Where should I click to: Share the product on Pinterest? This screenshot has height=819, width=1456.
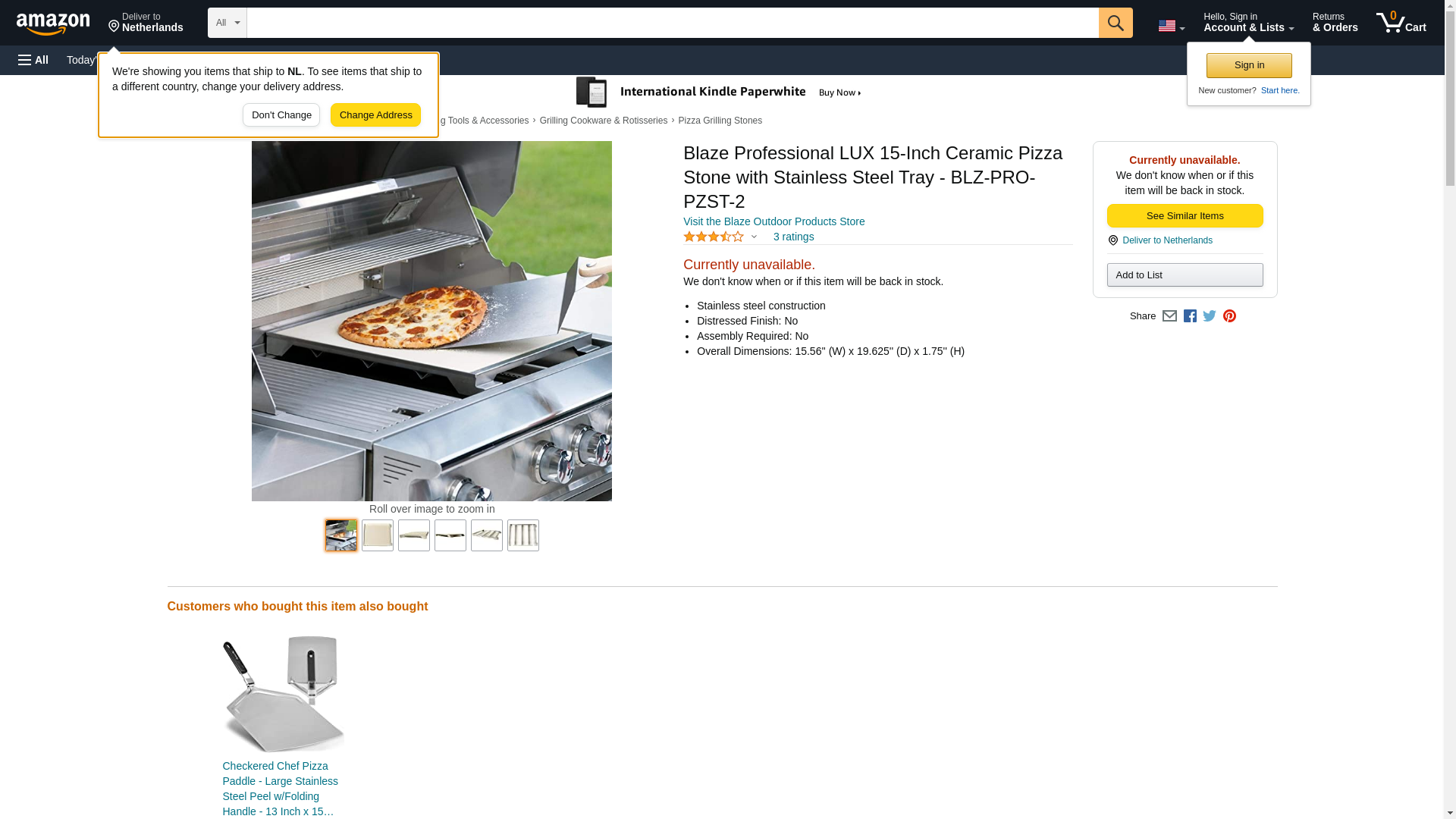point(1229,316)
